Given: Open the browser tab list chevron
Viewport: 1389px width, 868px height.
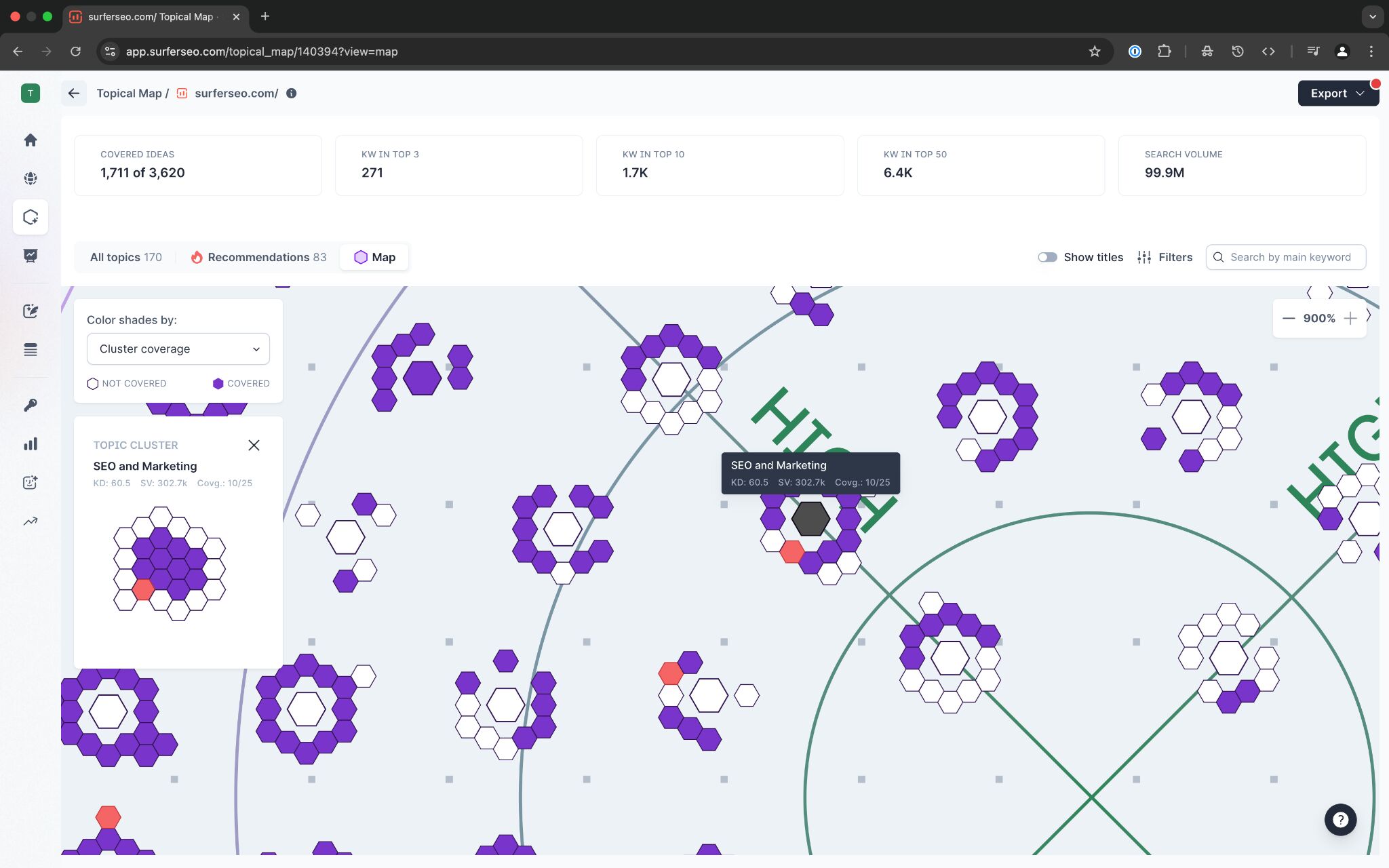Looking at the screenshot, I should (1372, 16).
